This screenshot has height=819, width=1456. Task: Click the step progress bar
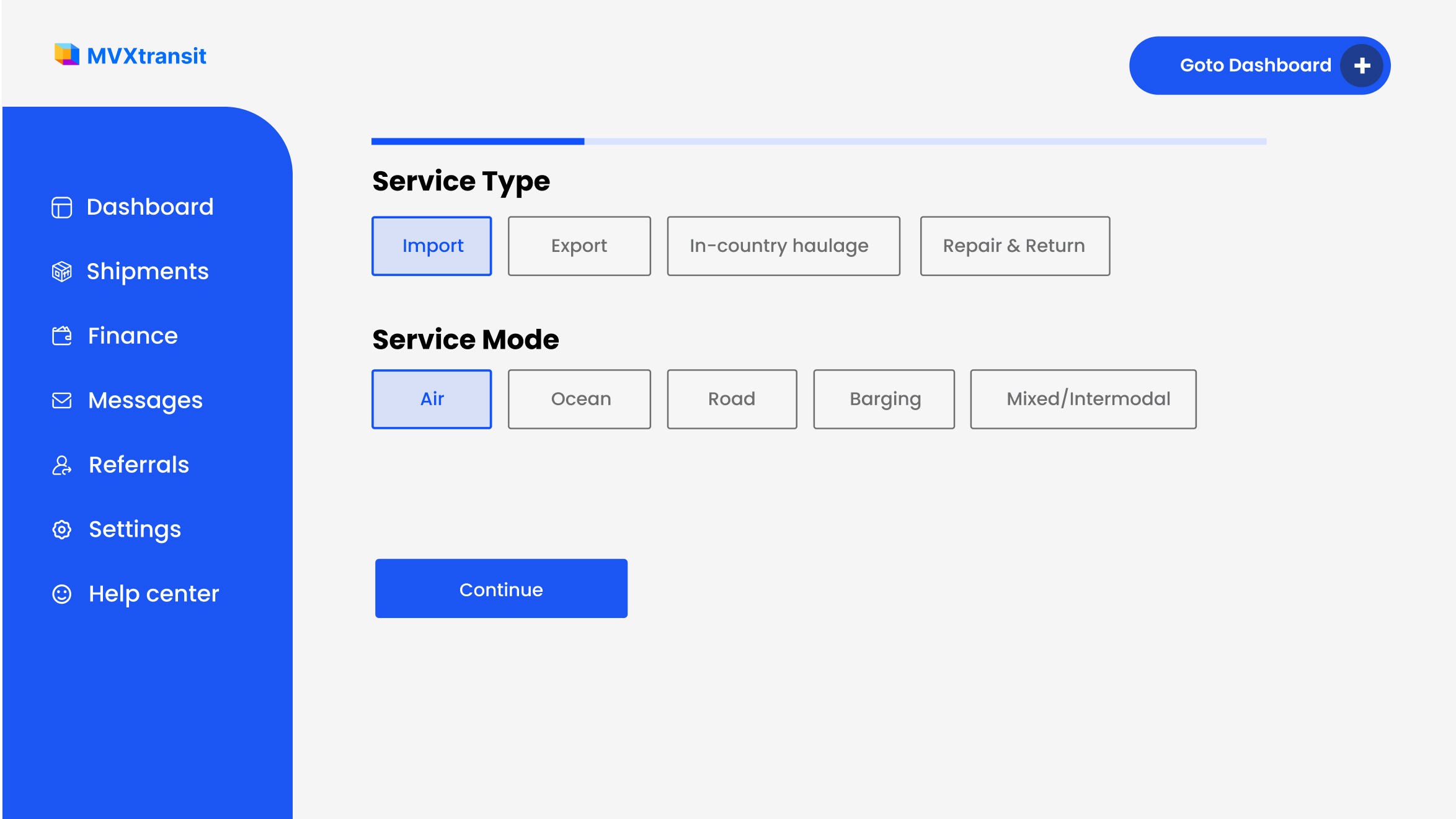tap(819, 141)
